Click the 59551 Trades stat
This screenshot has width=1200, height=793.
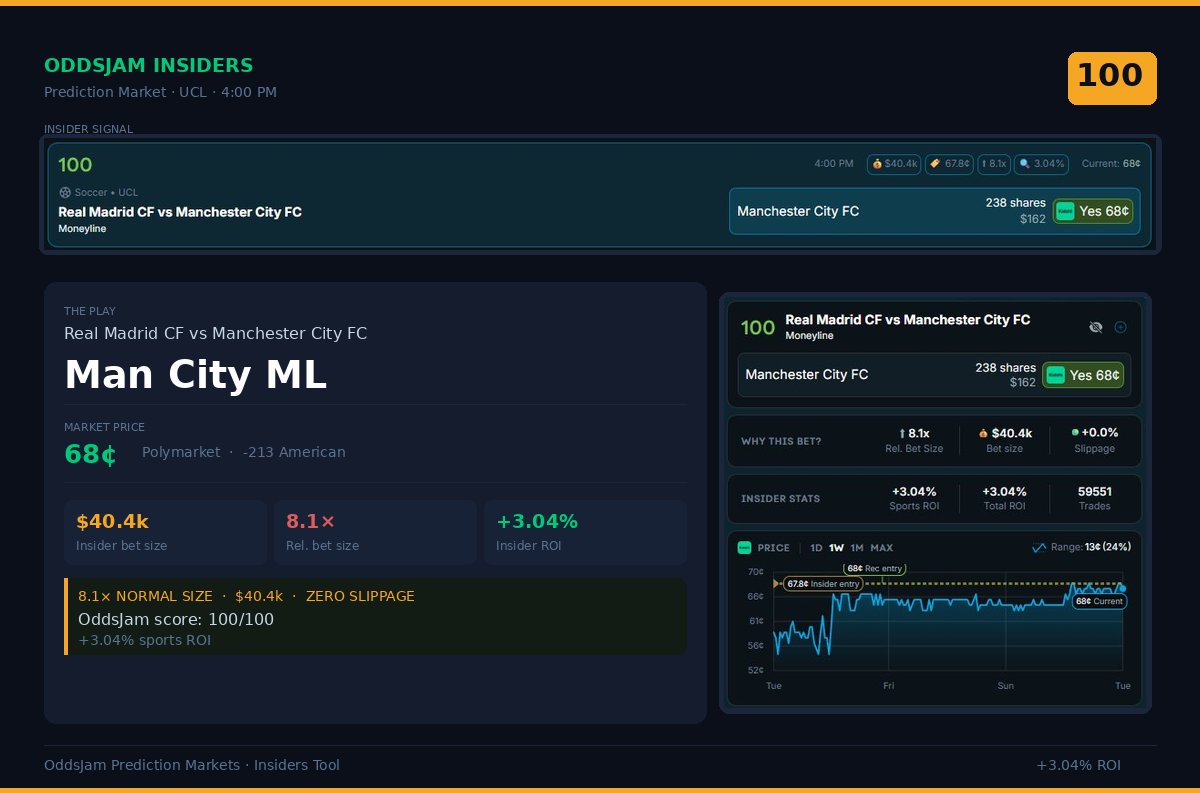click(x=1095, y=498)
